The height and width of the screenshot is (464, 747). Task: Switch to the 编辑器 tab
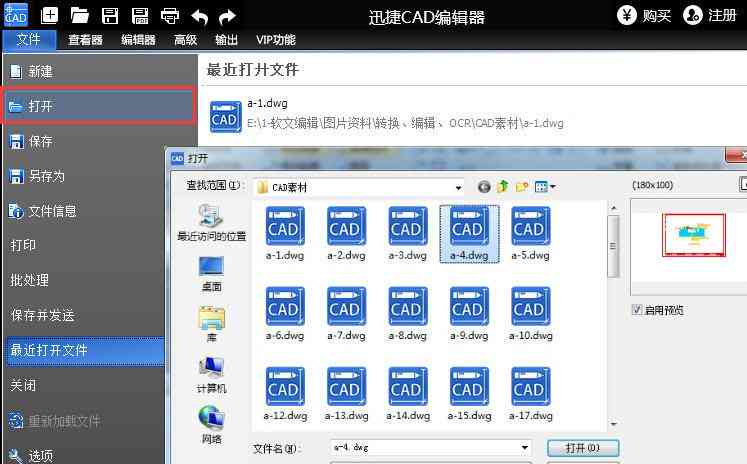tap(138, 40)
